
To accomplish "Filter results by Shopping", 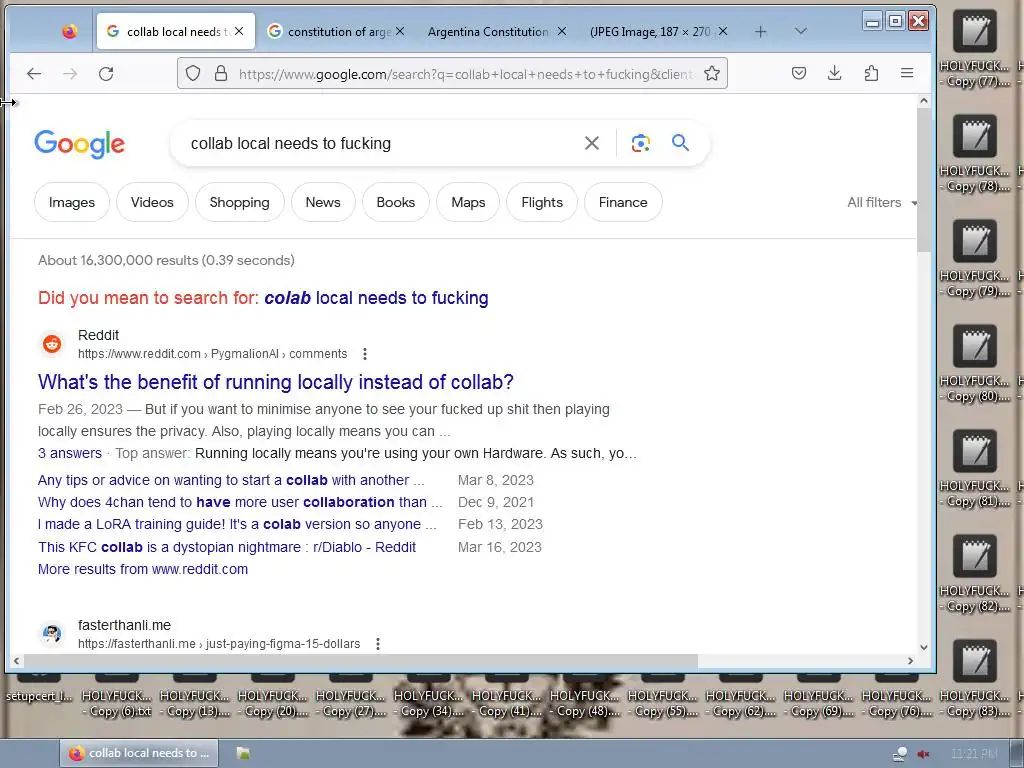I will pos(240,202).
